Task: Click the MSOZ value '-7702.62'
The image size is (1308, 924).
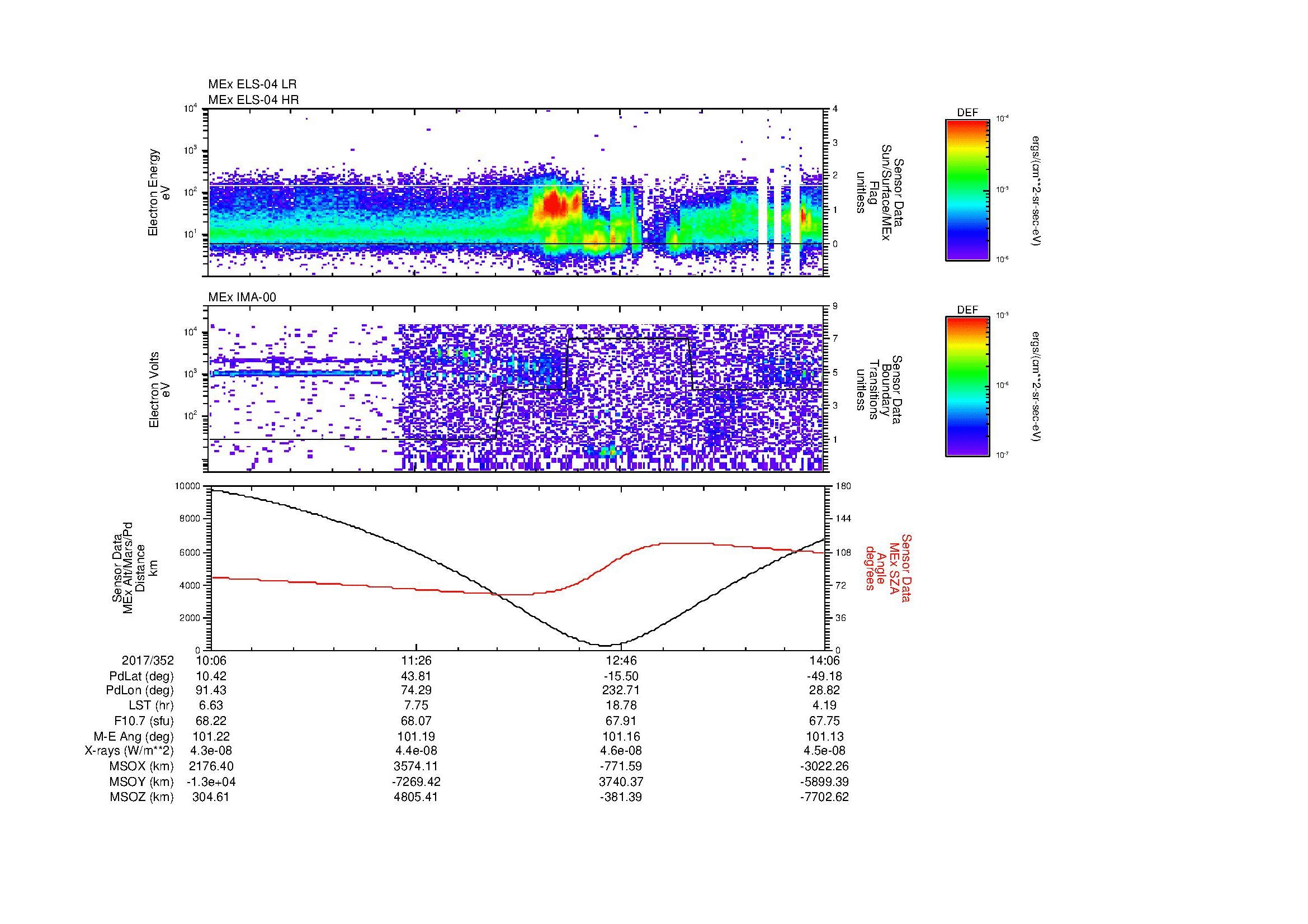Action: (x=824, y=797)
